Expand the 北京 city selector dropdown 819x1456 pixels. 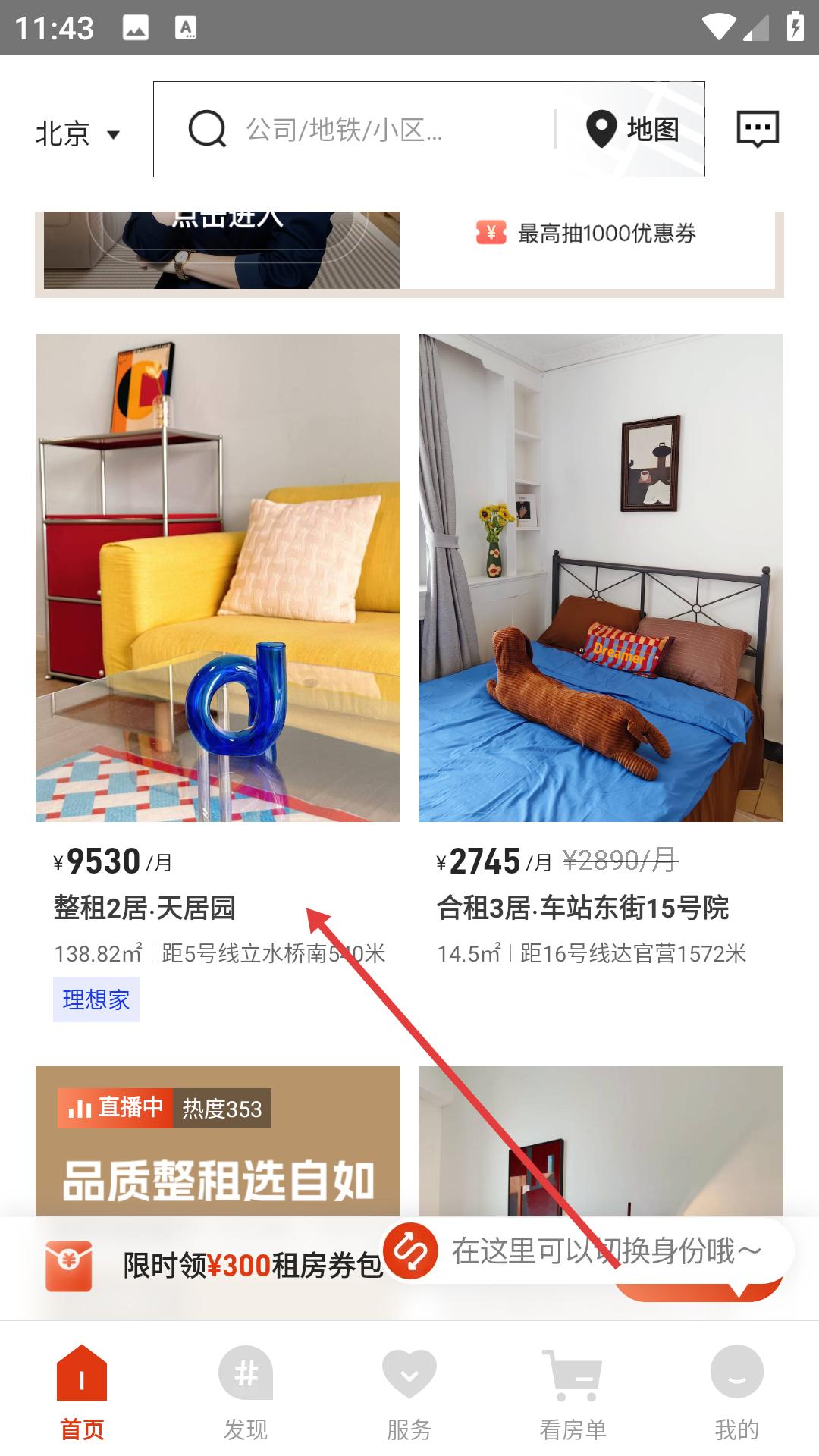click(78, 134)
